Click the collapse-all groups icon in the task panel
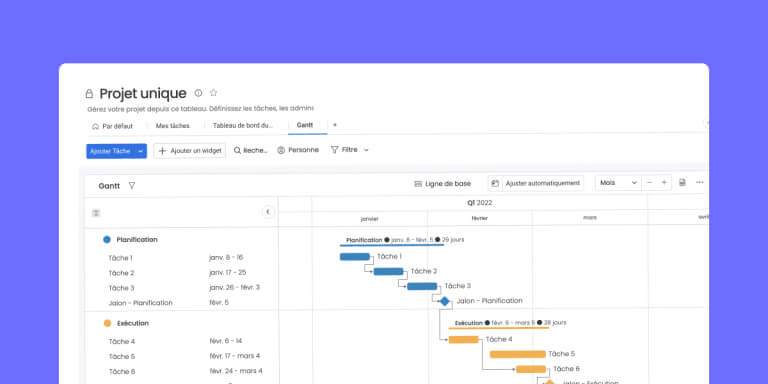The image size is (768, 384). coord(96,213)
